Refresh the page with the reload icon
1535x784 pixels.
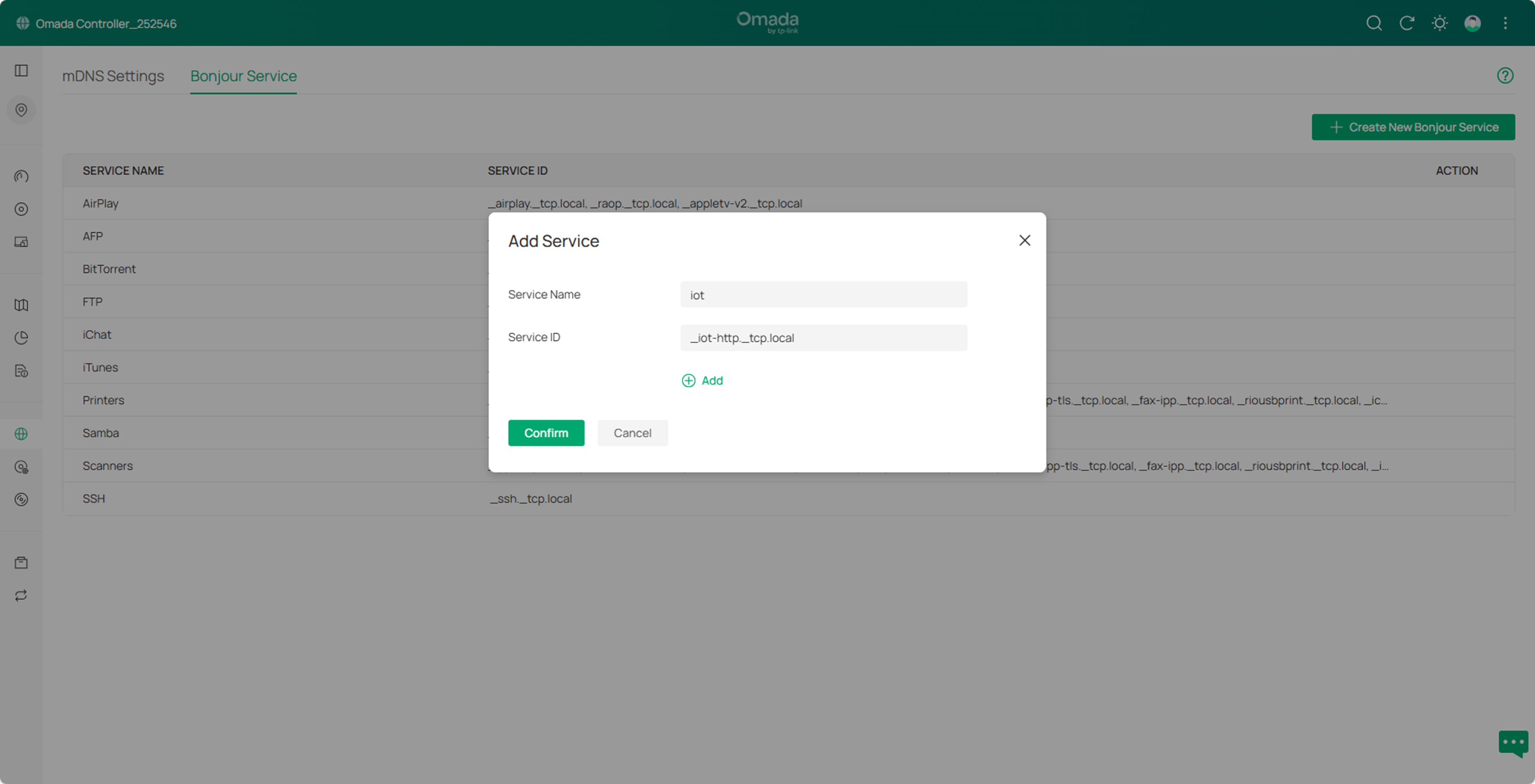point(1407,23)
